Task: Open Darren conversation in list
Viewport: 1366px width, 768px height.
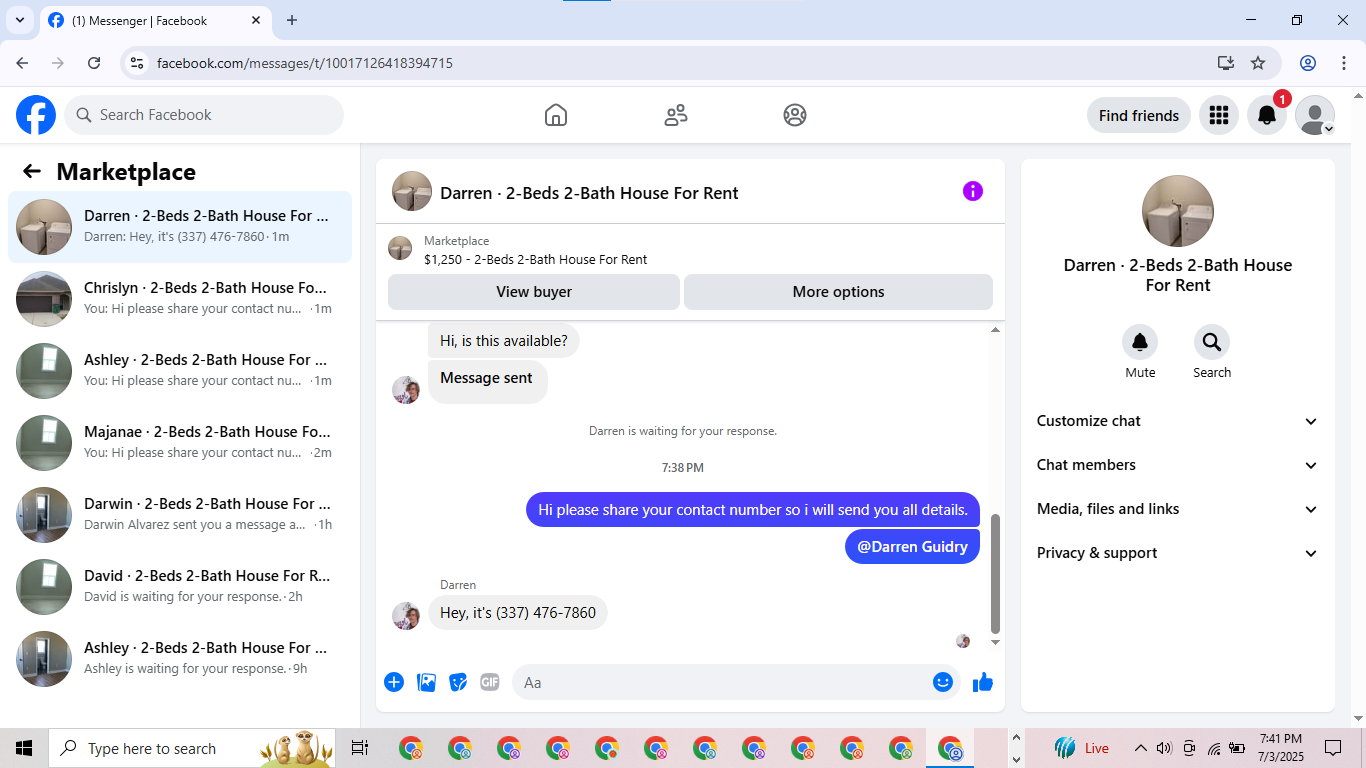Action: pyautogui.click(x=180, y=227)
